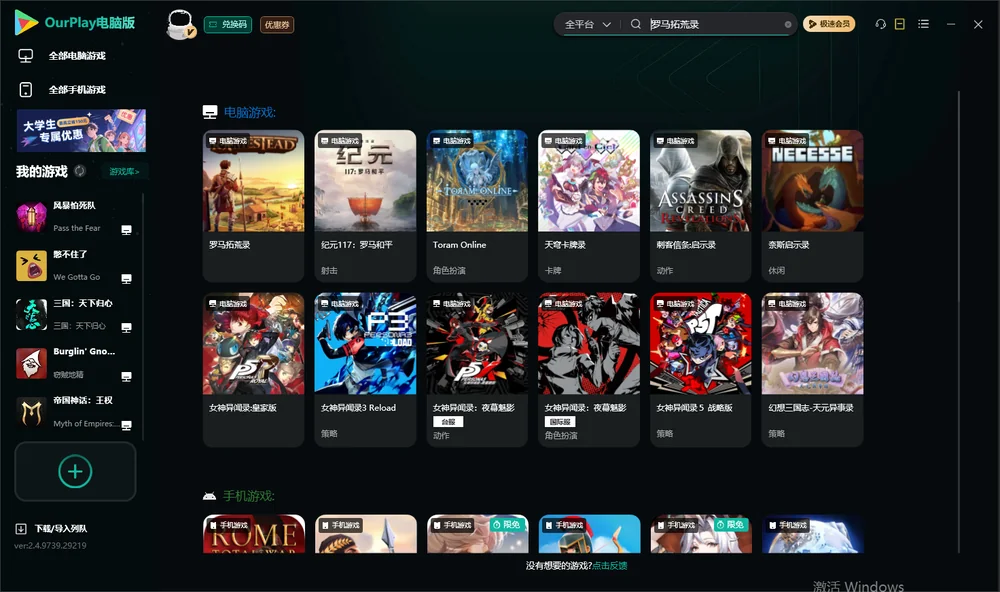Click the 天穹卡牌录 game title
The height and width of the screenshot is (592, 1000).
point(565,245)
